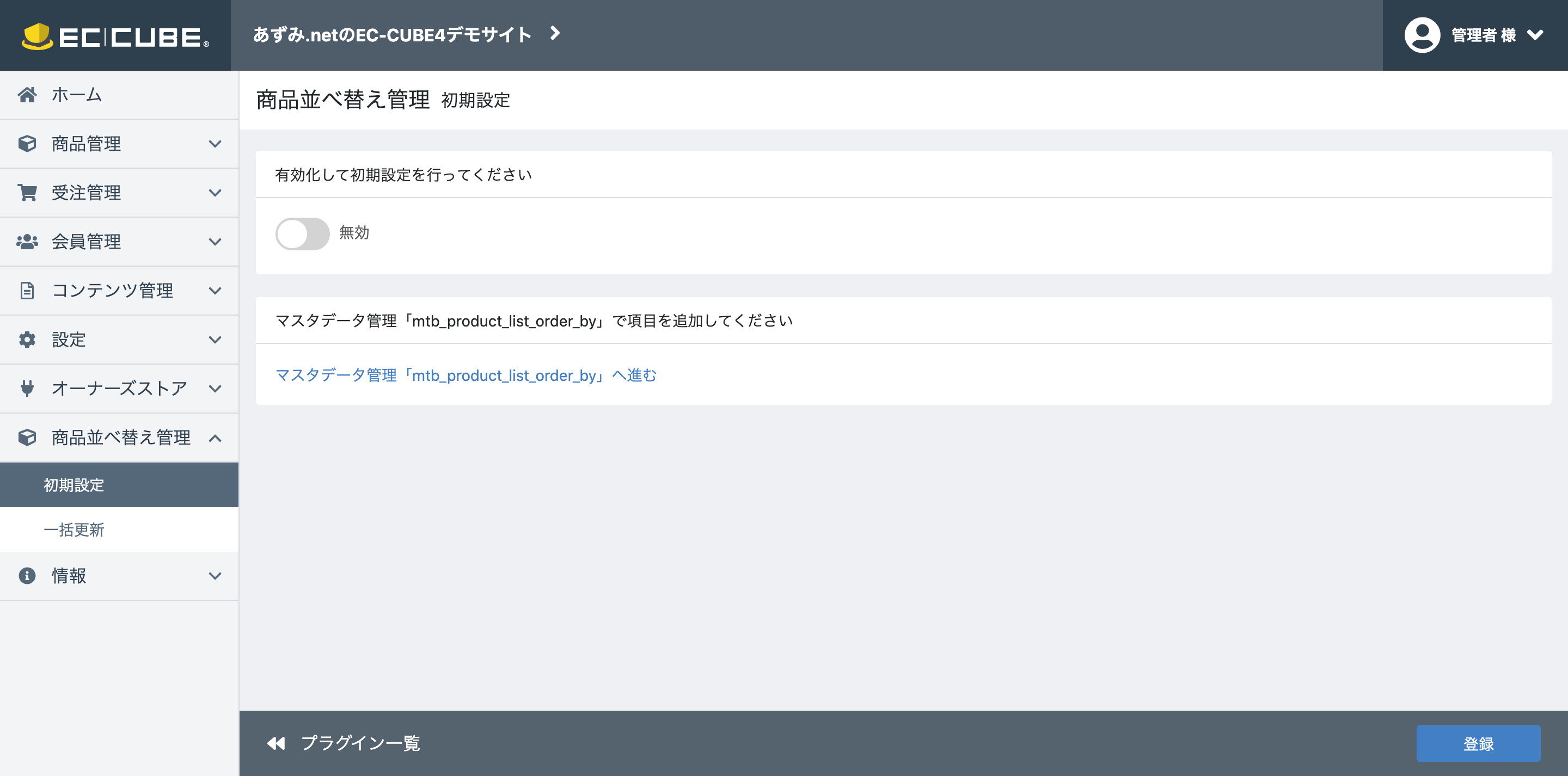Click the 商品並べ替え管理 menu label

[121, 438]
